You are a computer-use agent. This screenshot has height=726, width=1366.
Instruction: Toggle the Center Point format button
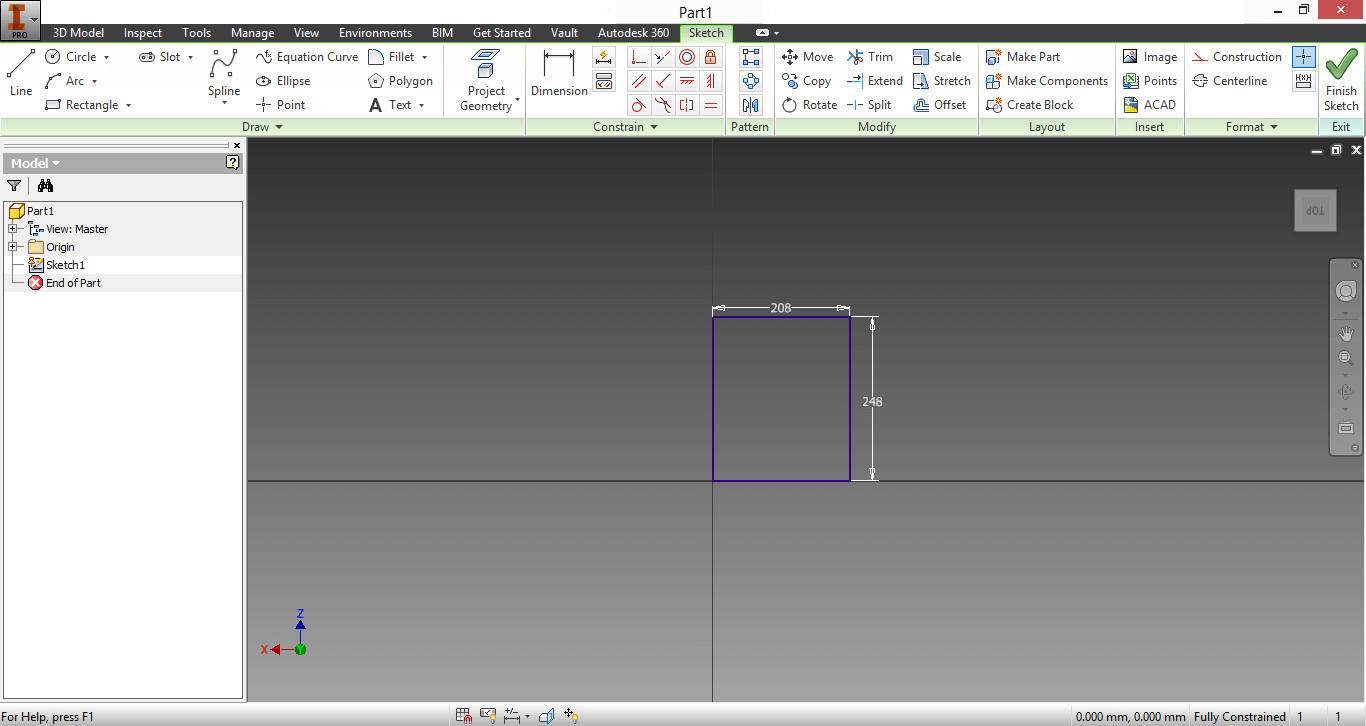click(x=1304, y=57)
